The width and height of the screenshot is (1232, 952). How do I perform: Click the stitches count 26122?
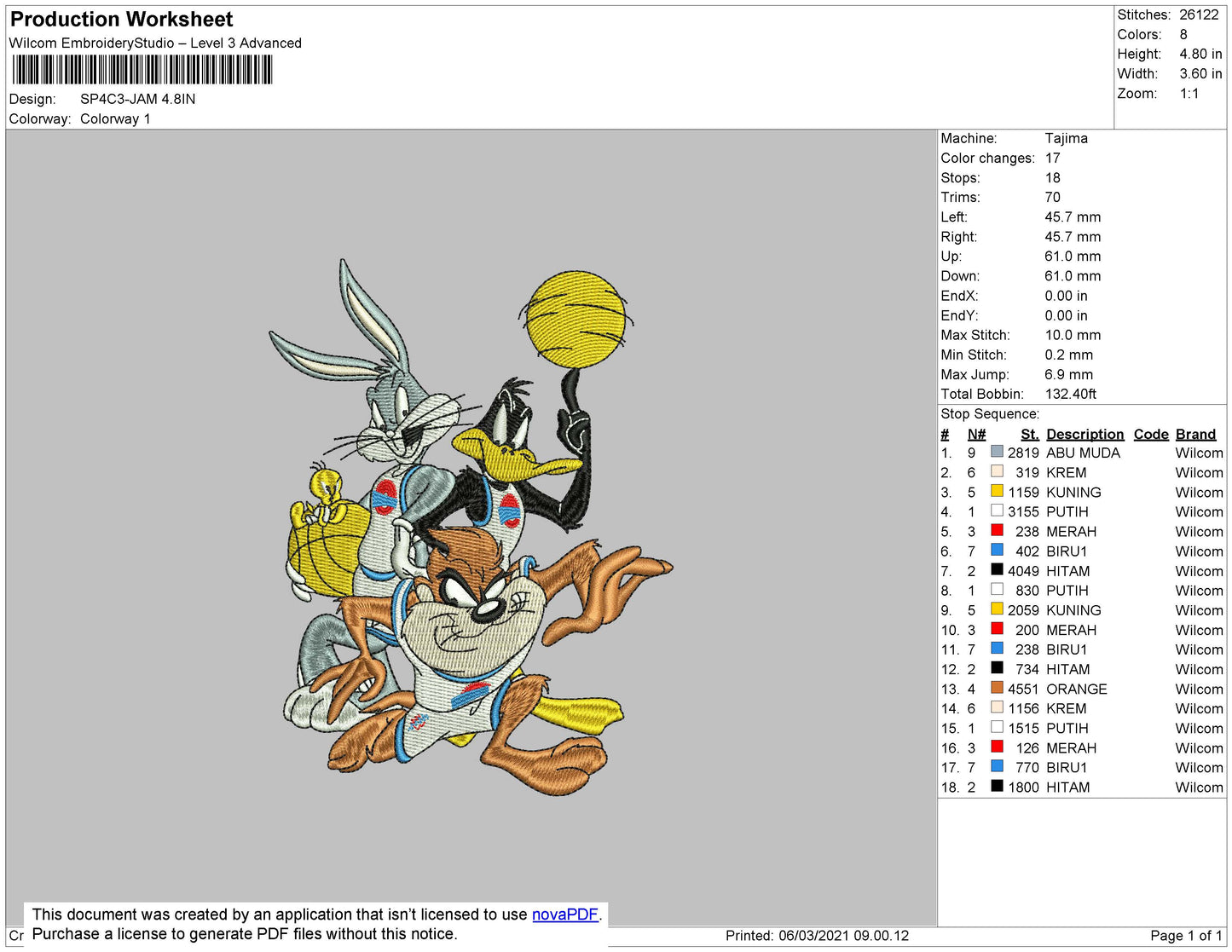[x=1199, y=14]
